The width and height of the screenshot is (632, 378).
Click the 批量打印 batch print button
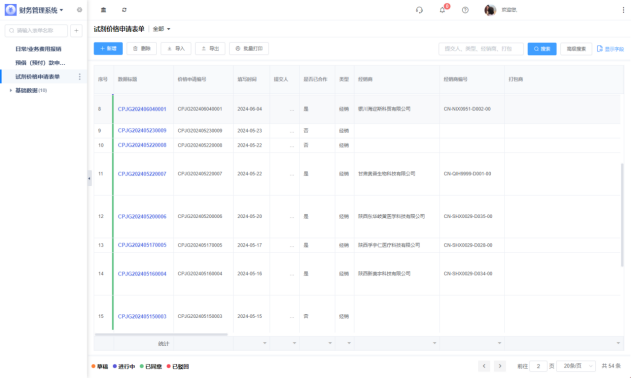pos(249,48)
